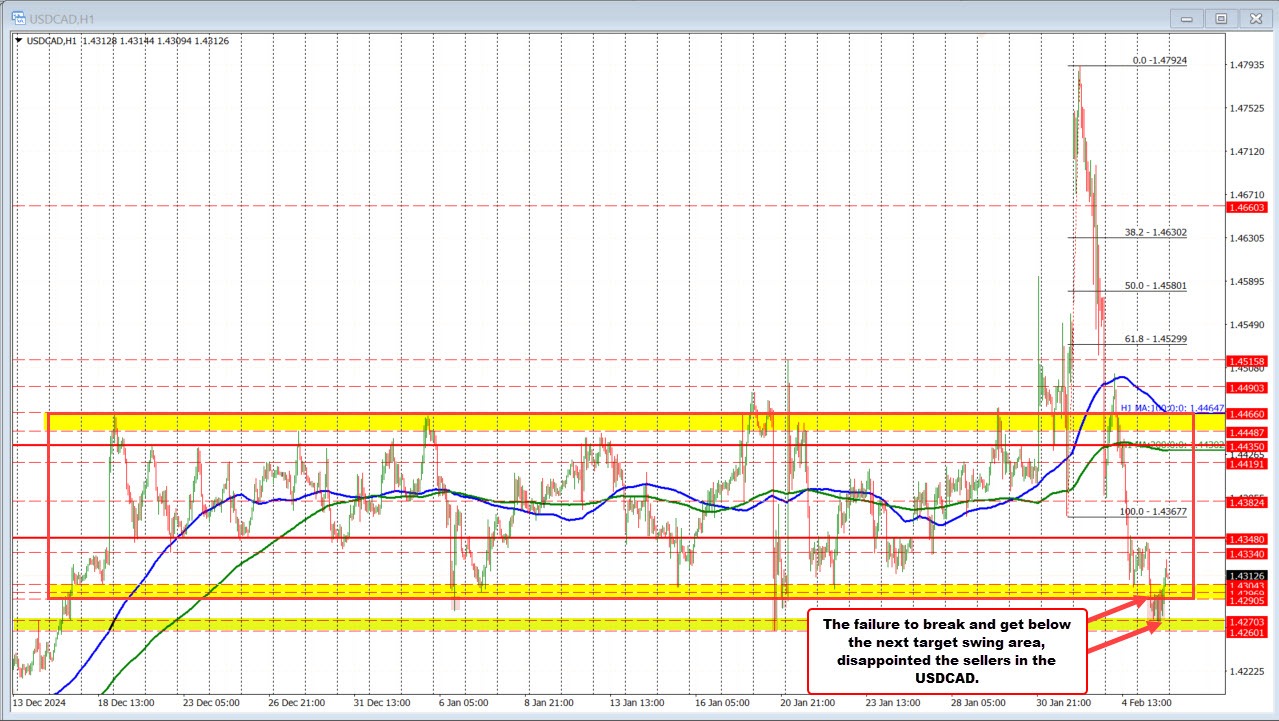Click the price axis value 1.42225
Screen dimensions: 1279x721
tap(1247, 671)
